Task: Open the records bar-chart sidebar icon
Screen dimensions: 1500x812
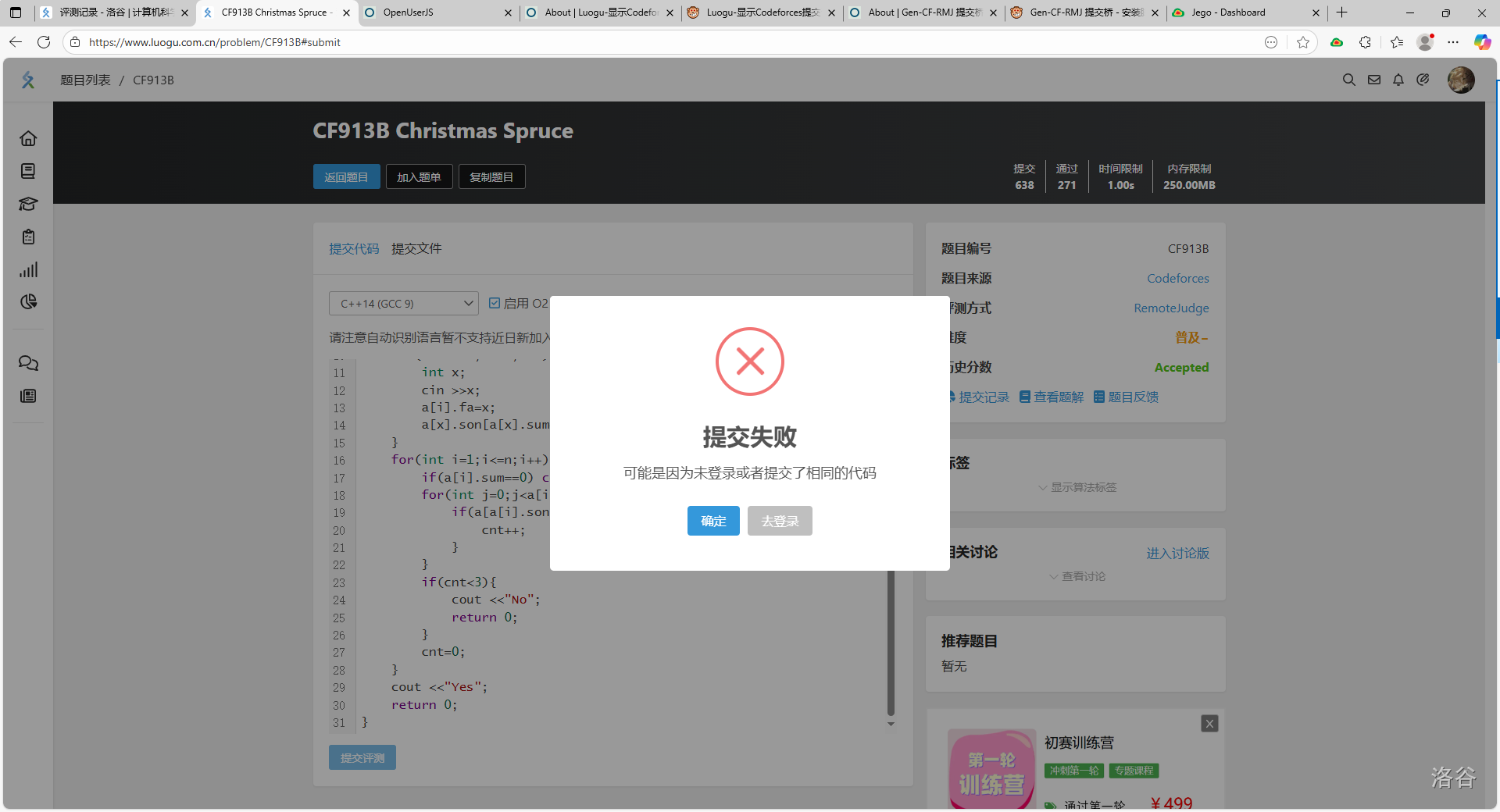Action: [28, 269]
